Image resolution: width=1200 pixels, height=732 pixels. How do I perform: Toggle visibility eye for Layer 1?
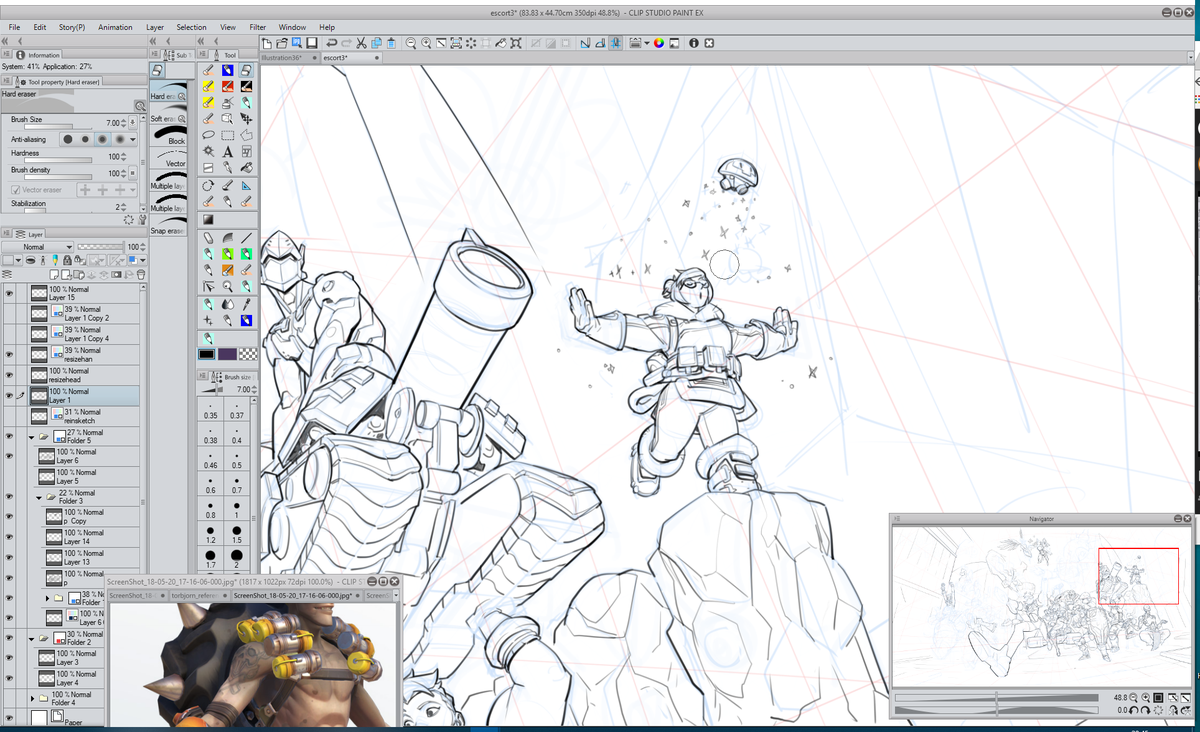point(9,396)
